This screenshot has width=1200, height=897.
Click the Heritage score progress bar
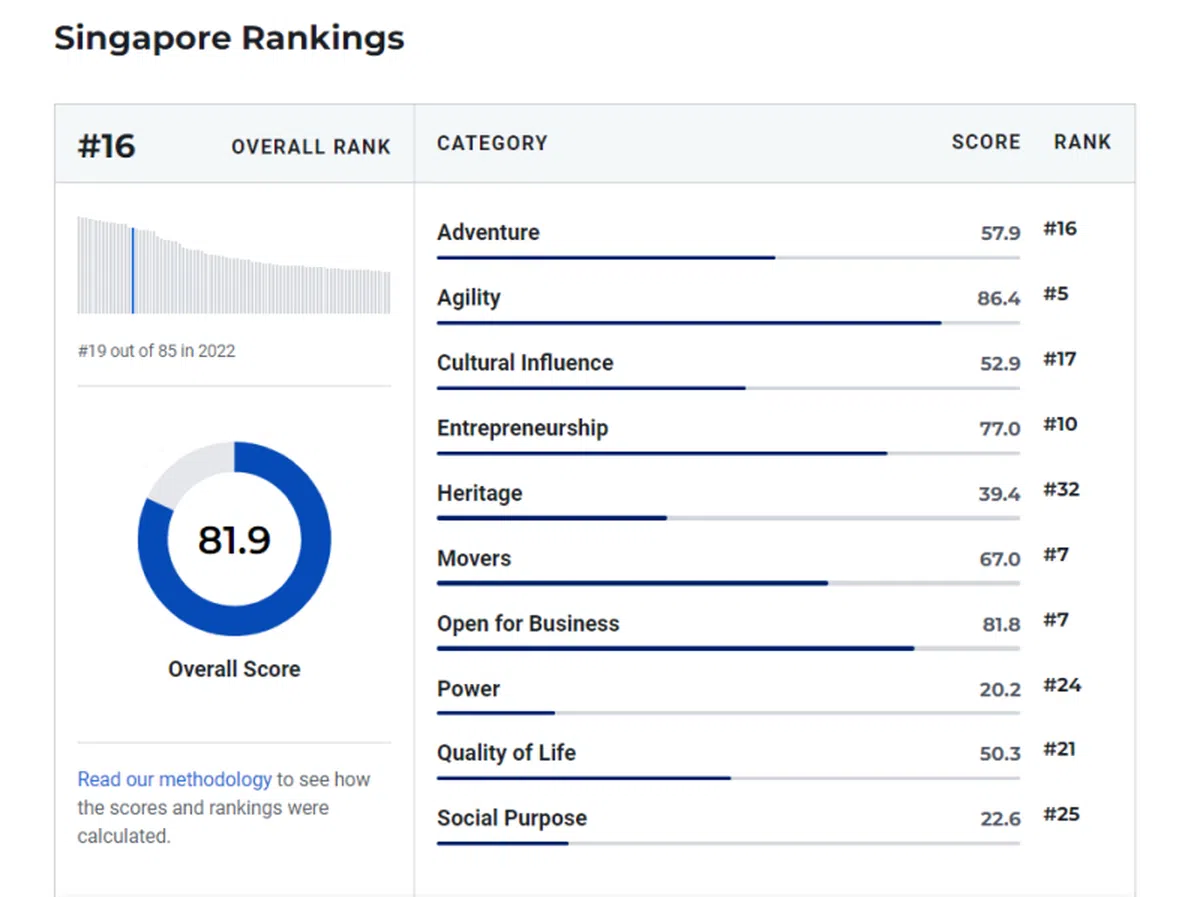click(727, 518)
